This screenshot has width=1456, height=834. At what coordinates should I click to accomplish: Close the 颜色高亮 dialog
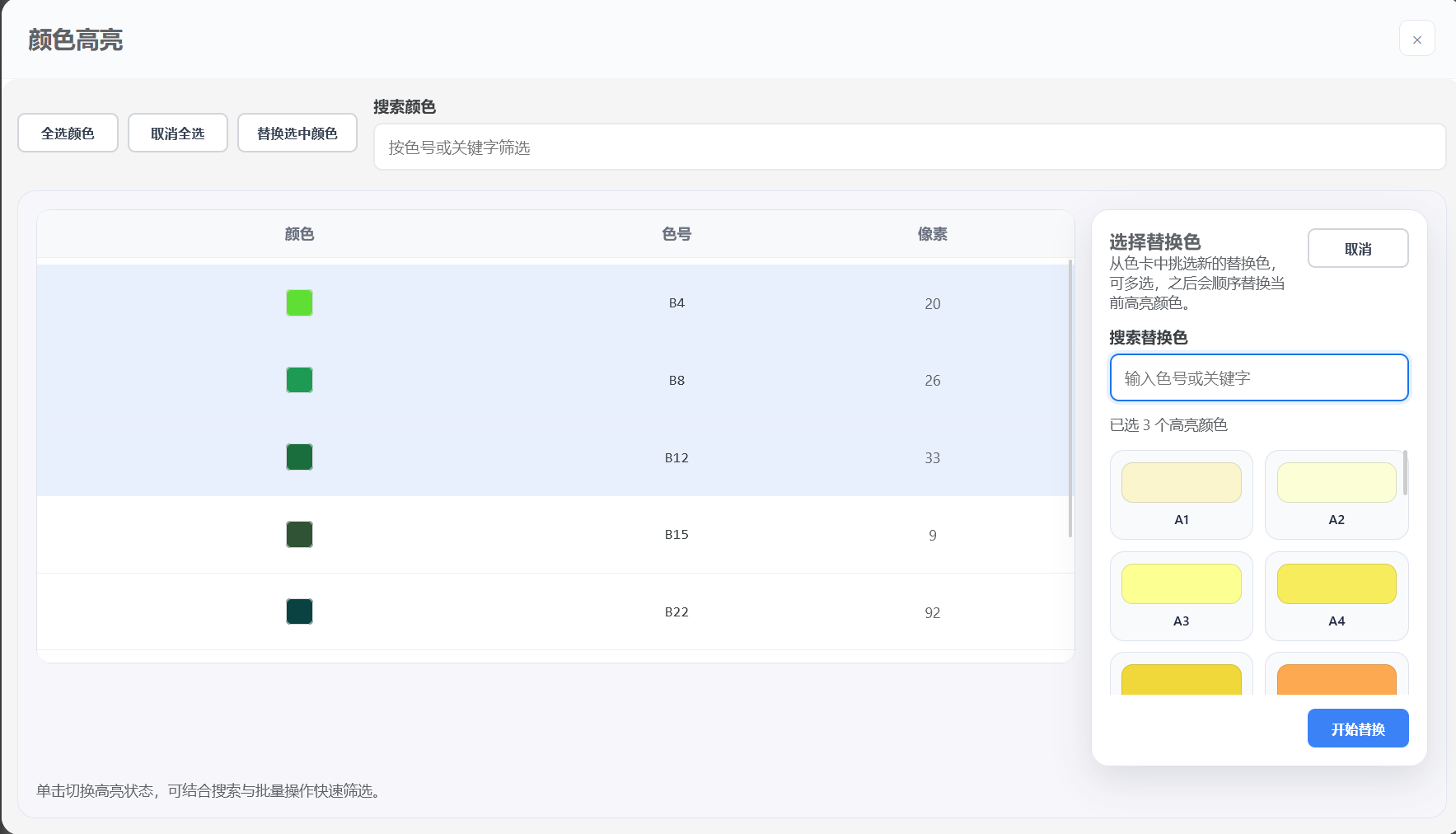coord(1416,39)
